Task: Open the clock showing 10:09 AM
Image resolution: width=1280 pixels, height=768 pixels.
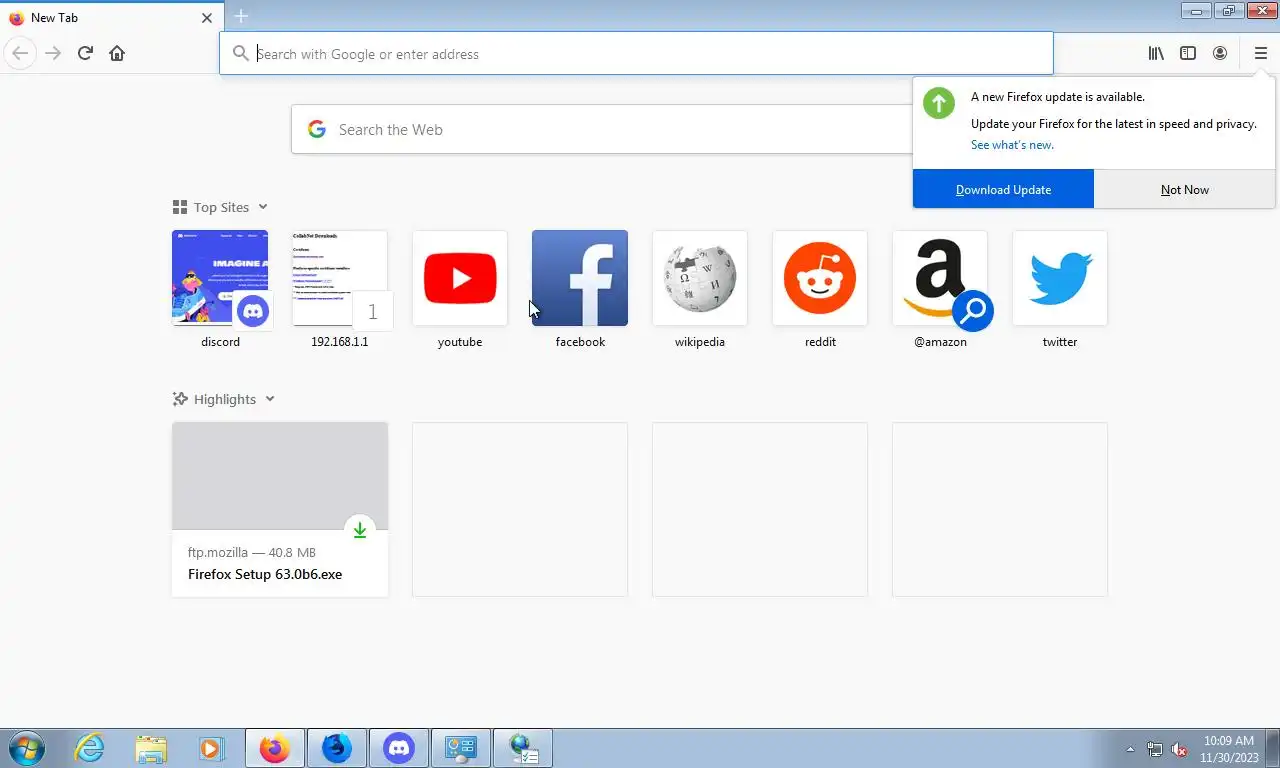Action: coord(1229,749)
